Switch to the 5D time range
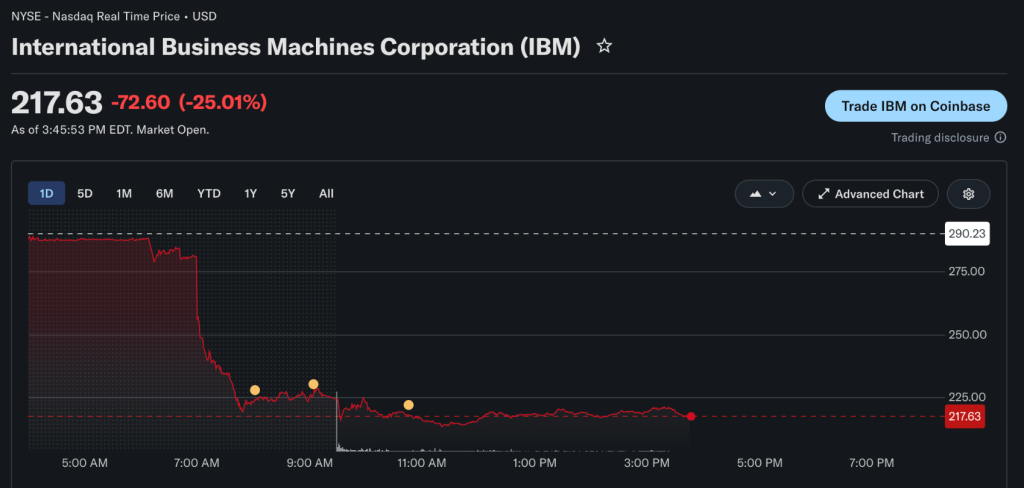Screen dimensions: 1024x488 point(85,193)
